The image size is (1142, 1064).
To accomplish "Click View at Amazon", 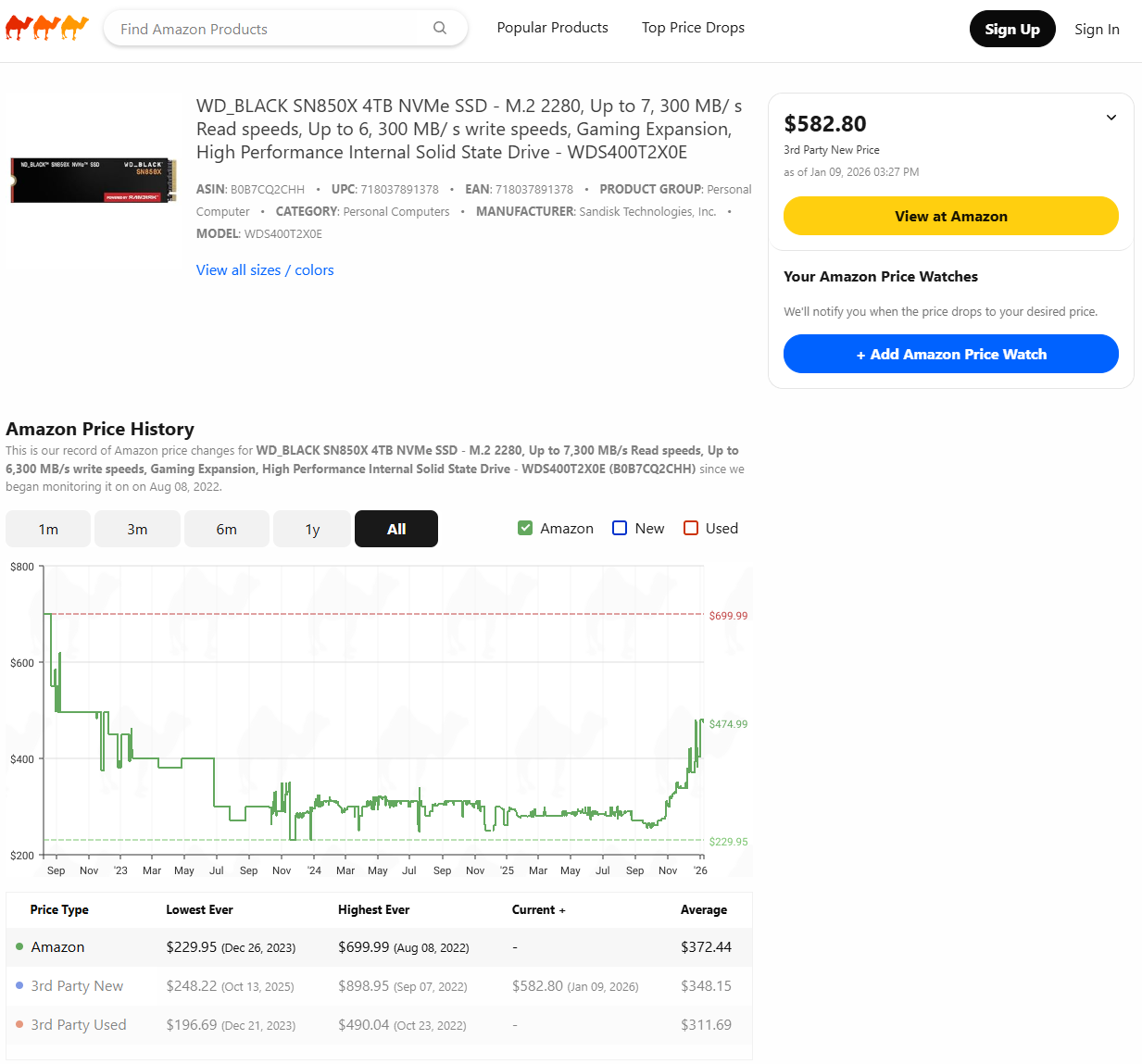I will pos(950,216).
